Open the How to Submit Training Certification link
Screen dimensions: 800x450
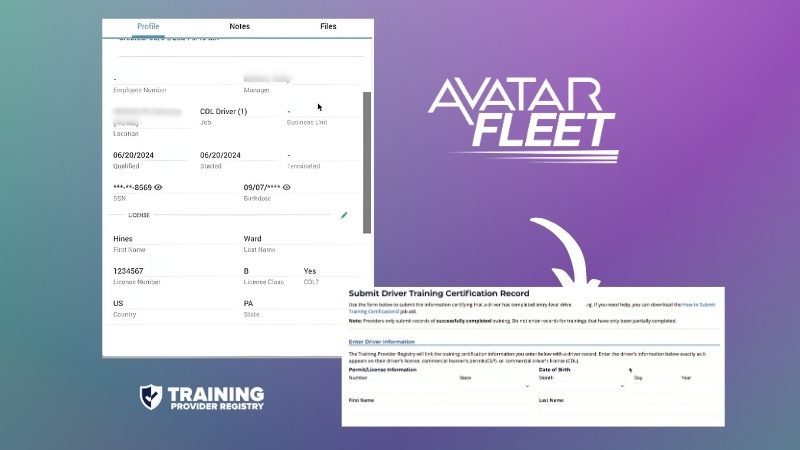coord(698,305)
